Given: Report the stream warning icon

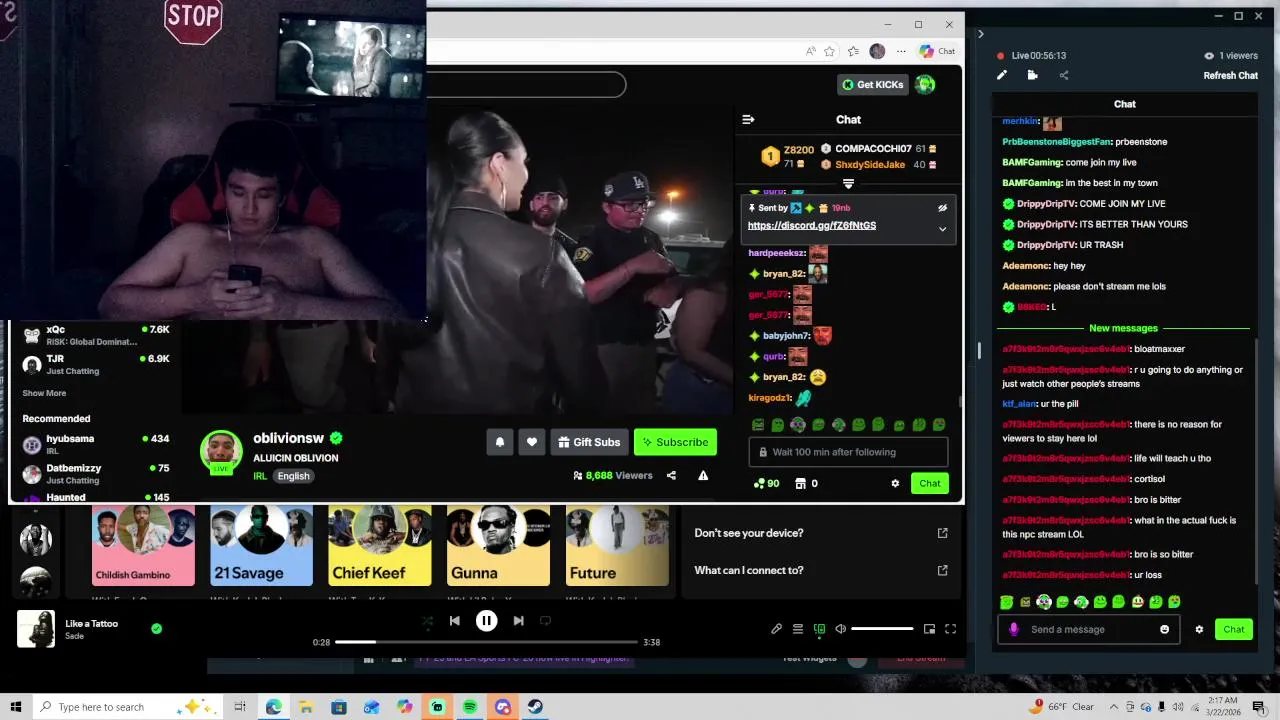Looking at the screenshot, I should [703, 476].
